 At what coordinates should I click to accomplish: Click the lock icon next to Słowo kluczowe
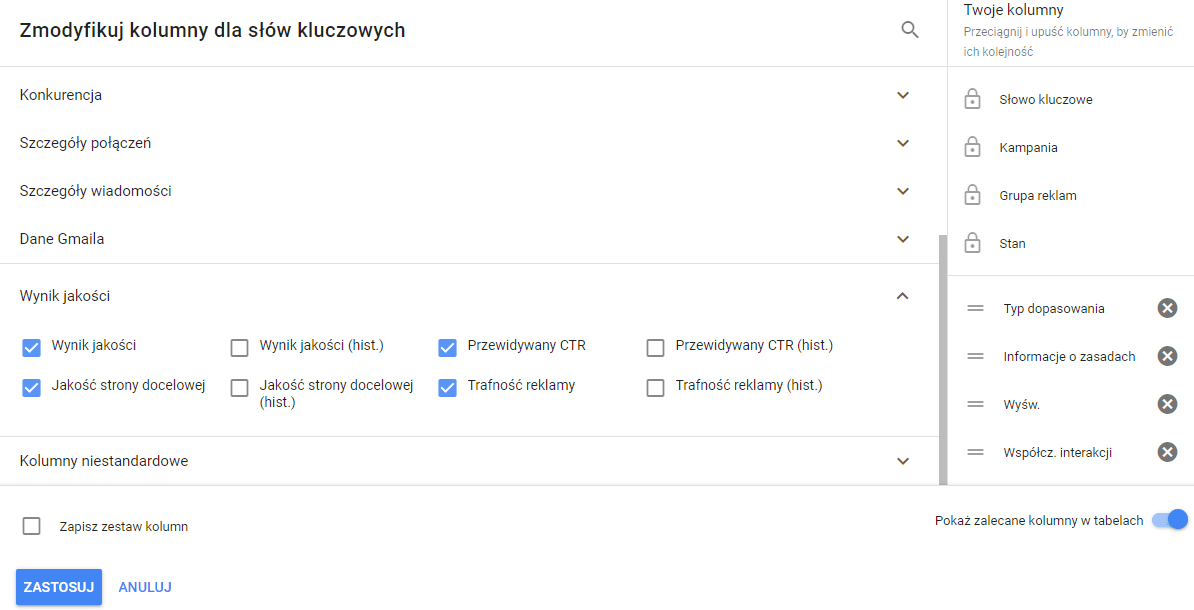971,99
